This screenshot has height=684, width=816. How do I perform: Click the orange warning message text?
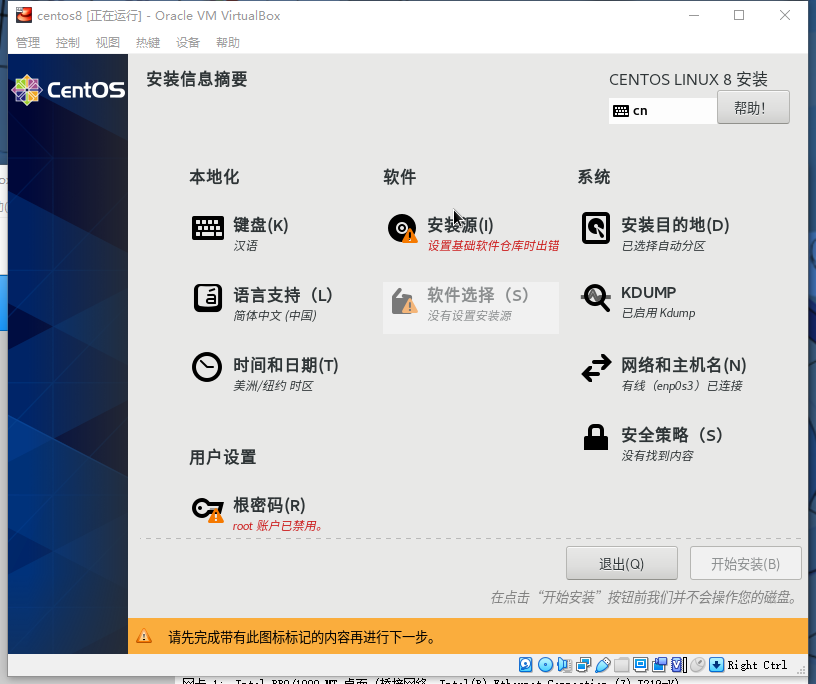point(302,637)
